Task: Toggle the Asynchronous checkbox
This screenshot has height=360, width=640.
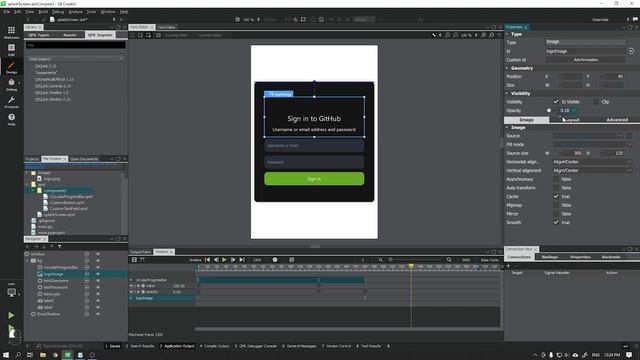Action: tap(556, 179)
